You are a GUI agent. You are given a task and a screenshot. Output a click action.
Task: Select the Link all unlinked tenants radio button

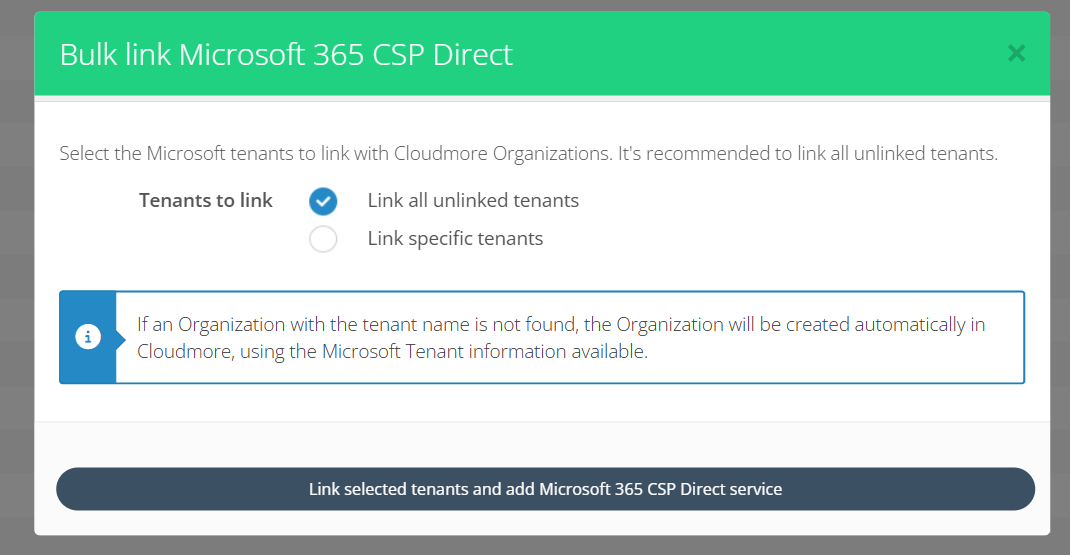tap(323, 201)
